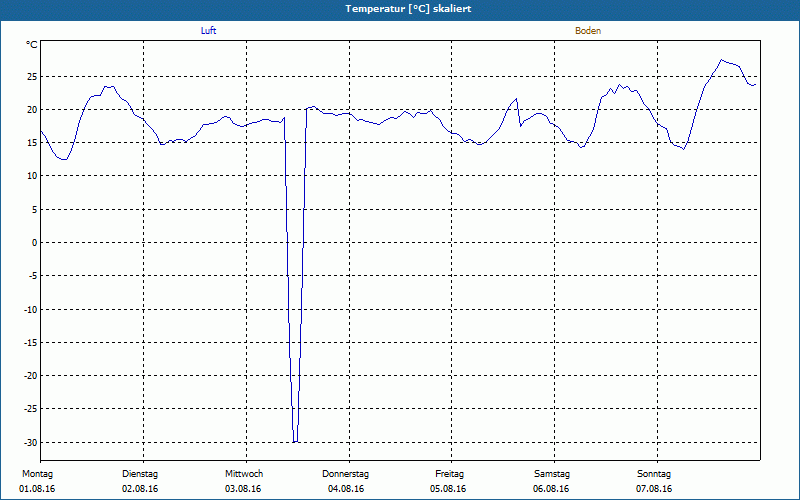
Task: Click the 10 y-axis value
Action: 32,176
